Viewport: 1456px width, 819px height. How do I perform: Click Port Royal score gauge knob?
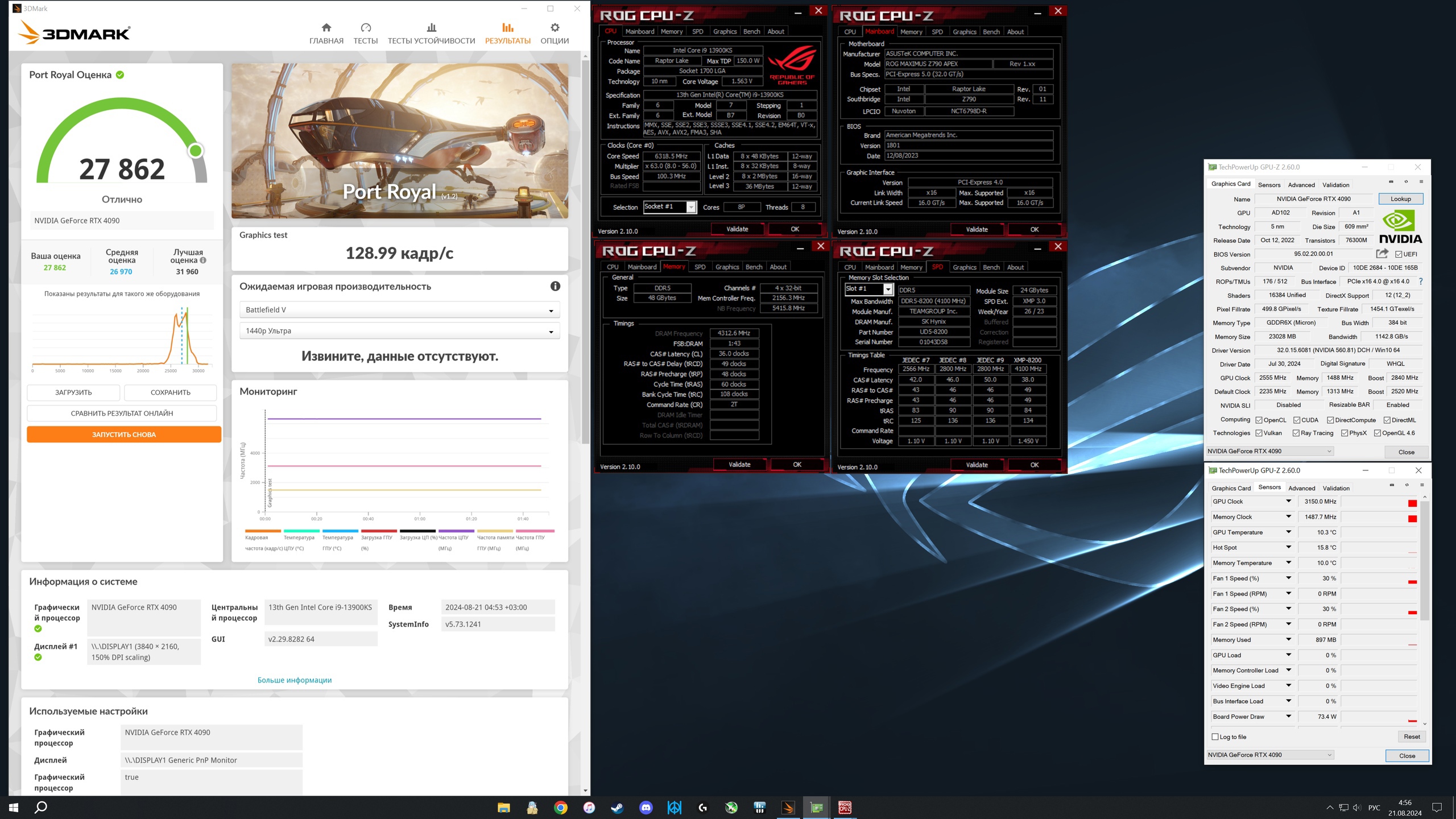[x=196, y=151]
